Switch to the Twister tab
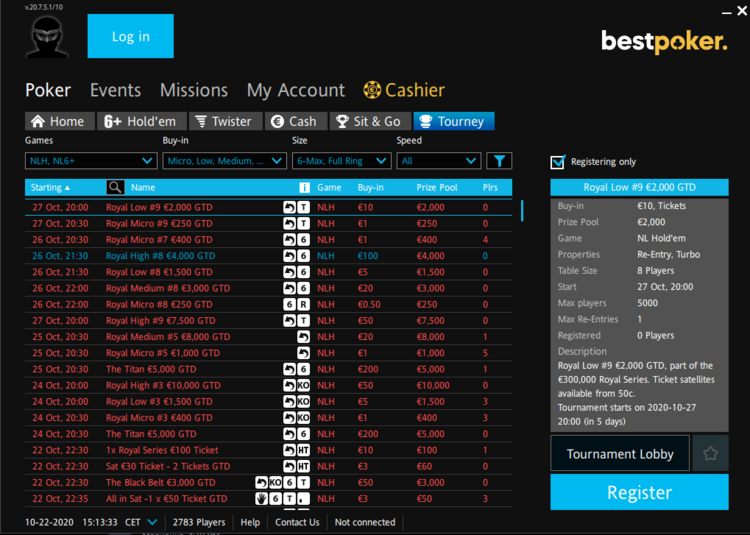 click(226, 121)
